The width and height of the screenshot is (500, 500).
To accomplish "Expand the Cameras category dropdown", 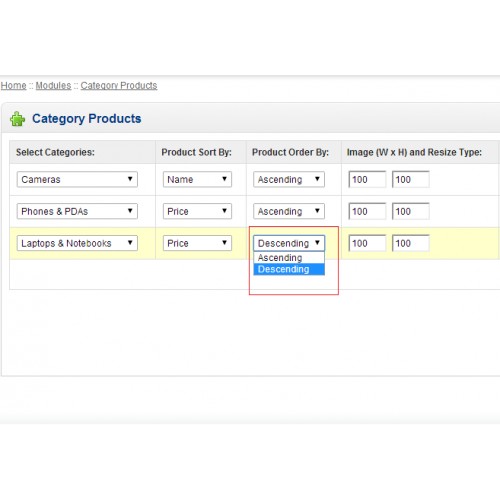I will click(x=77, y=179).
